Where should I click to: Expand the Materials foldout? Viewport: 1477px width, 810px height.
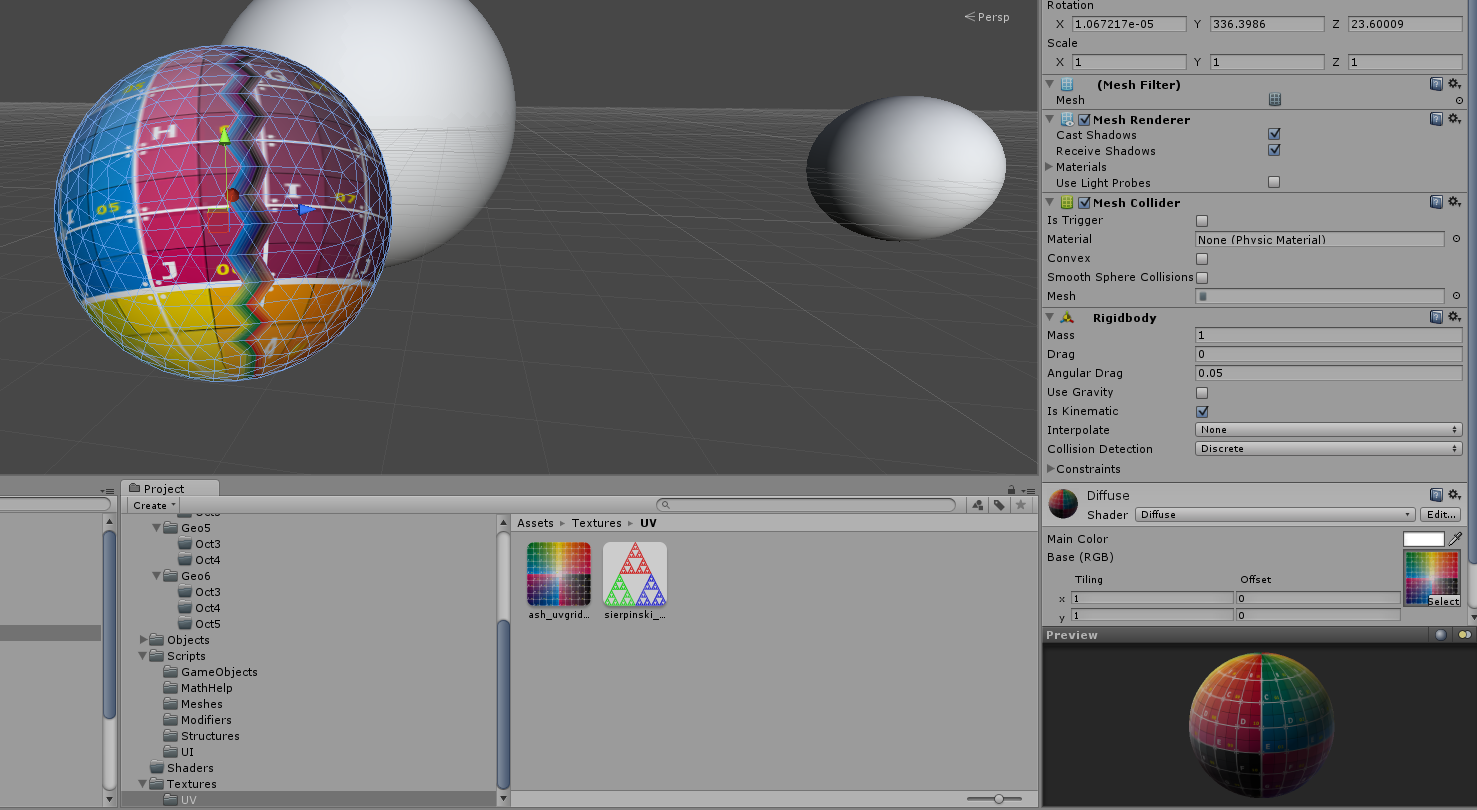tap(1049, 167)
